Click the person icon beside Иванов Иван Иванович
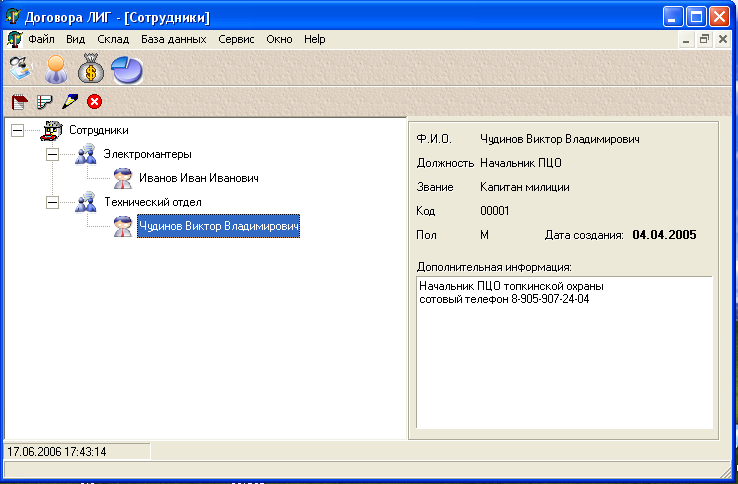The height and width of the screenshot is (484, 738). 123,178
